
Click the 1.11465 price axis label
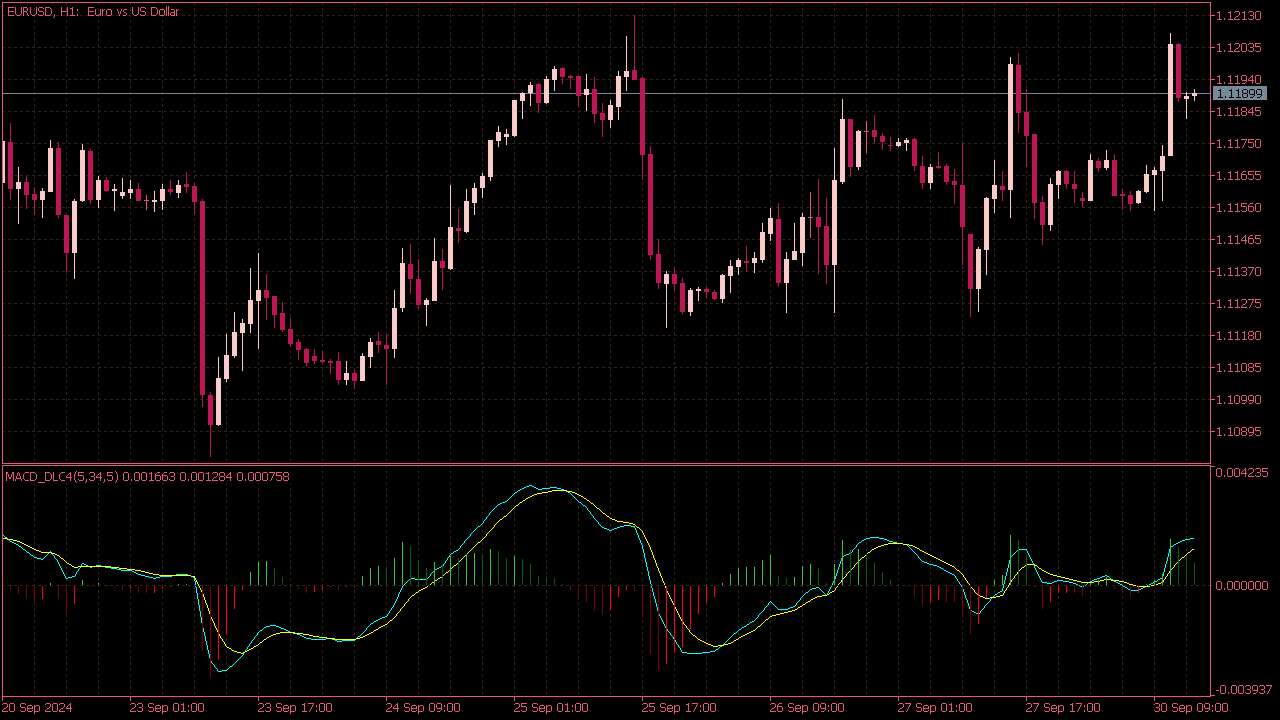[x=1239, y=240]
